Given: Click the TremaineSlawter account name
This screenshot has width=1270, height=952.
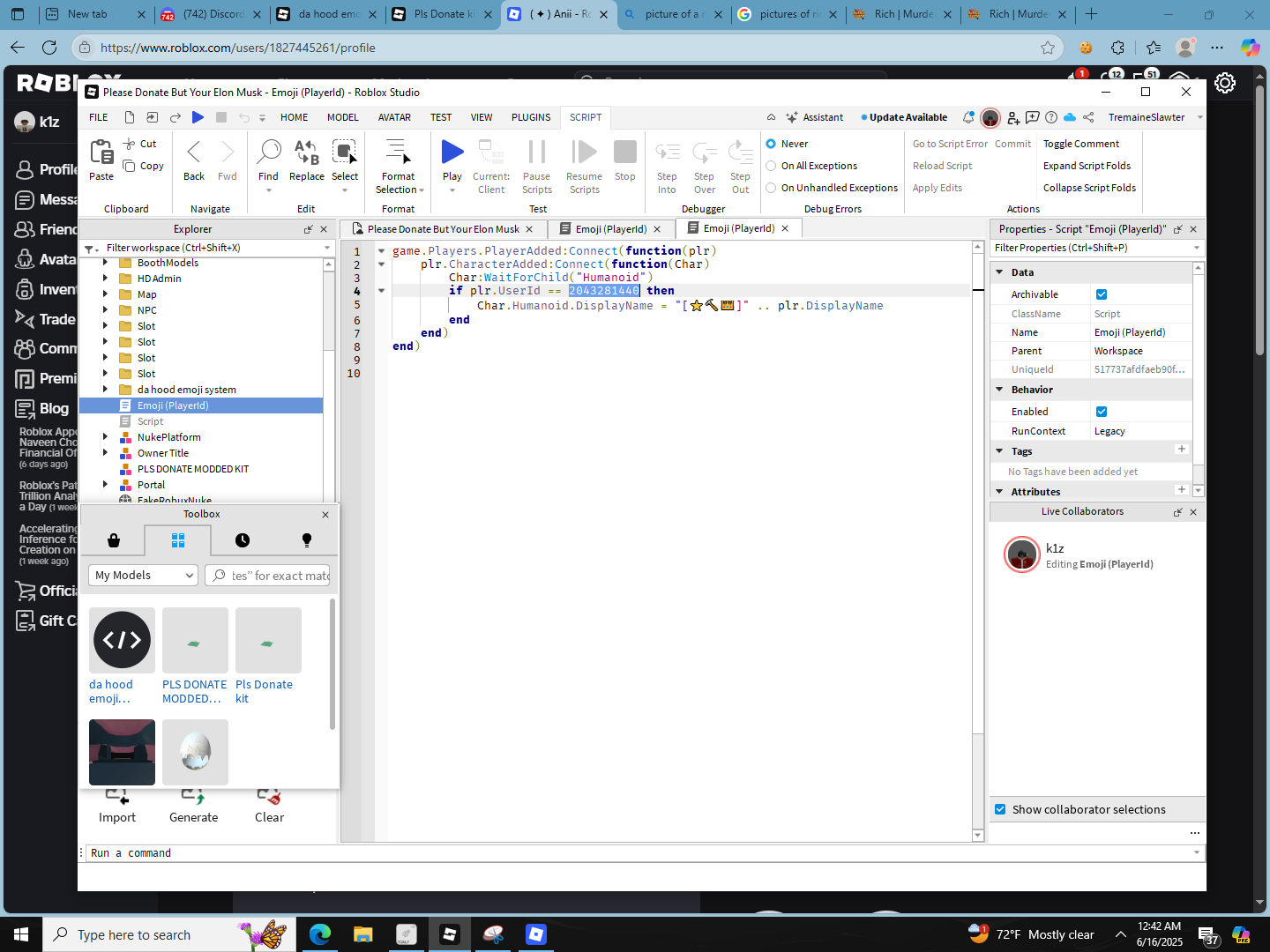Looking at the screenshot, I should (1147, 117).
